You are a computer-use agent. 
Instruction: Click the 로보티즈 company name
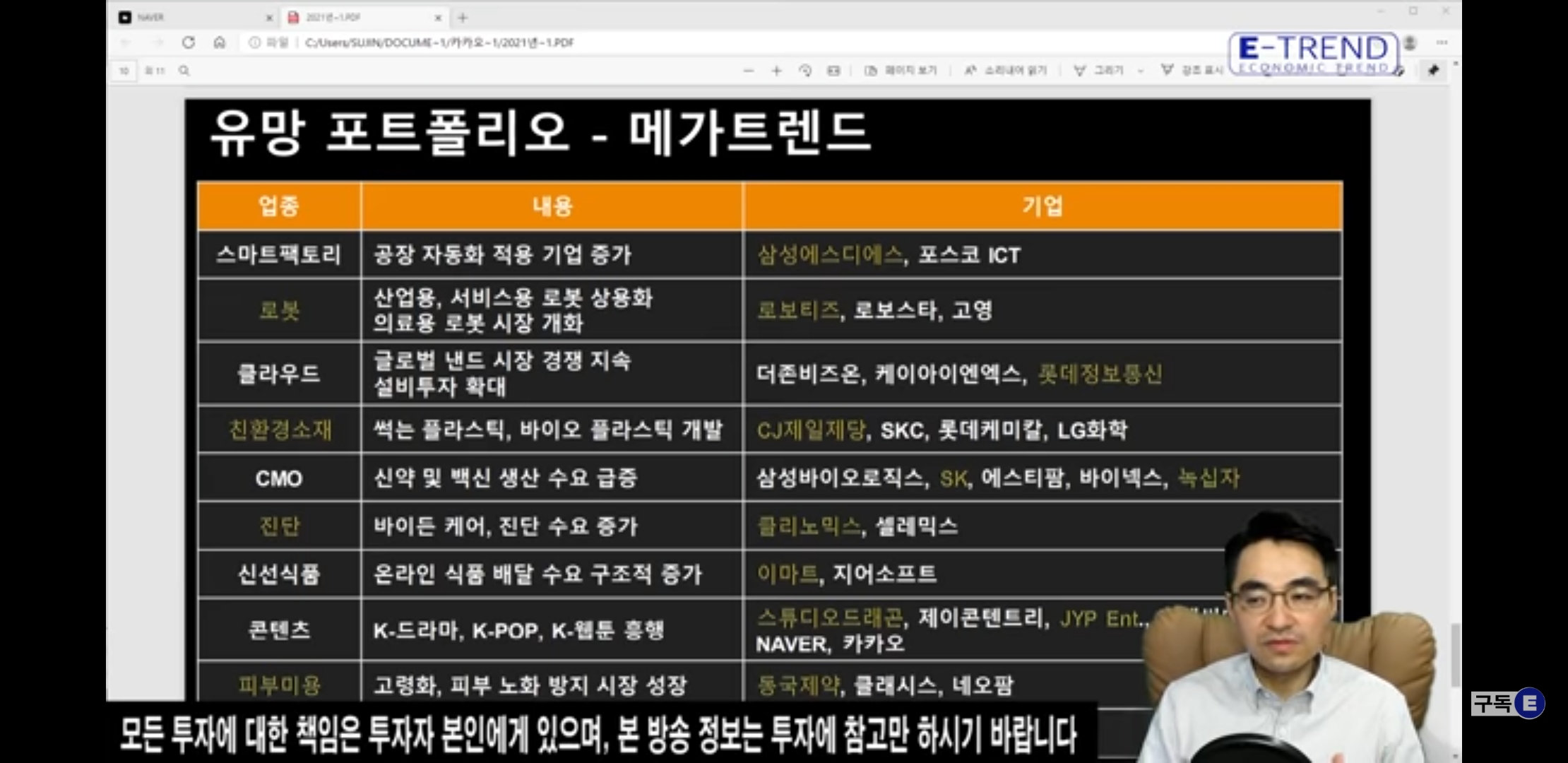pos(798,310)
